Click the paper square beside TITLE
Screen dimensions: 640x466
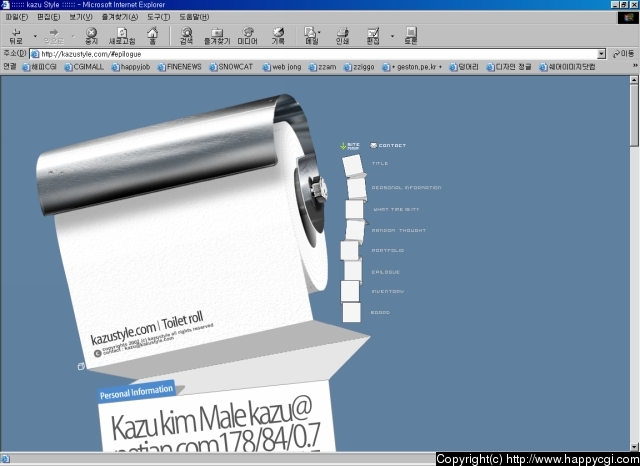pyautogui.click(x=353, y=165)
